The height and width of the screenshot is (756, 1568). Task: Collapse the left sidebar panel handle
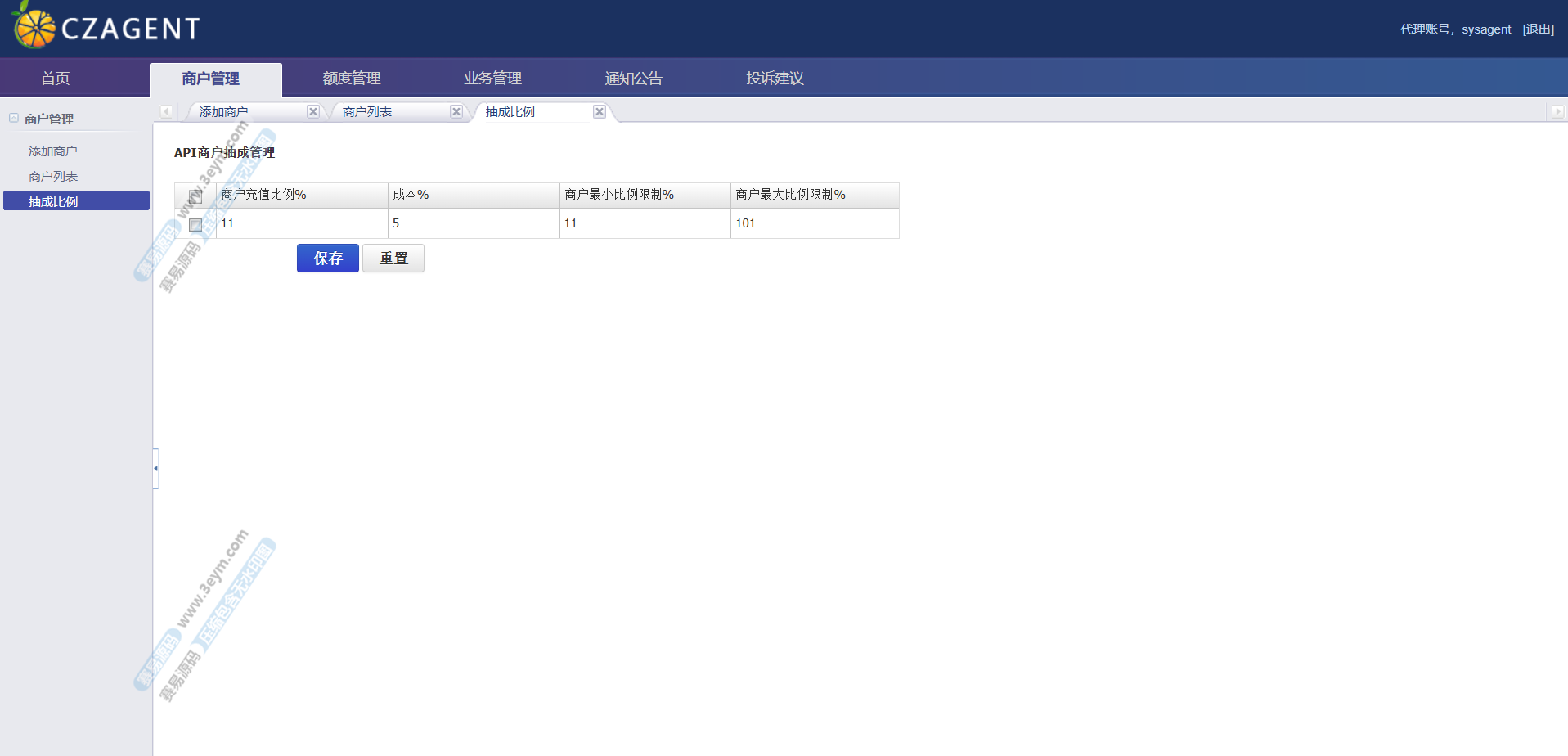[x=155, y=468]
